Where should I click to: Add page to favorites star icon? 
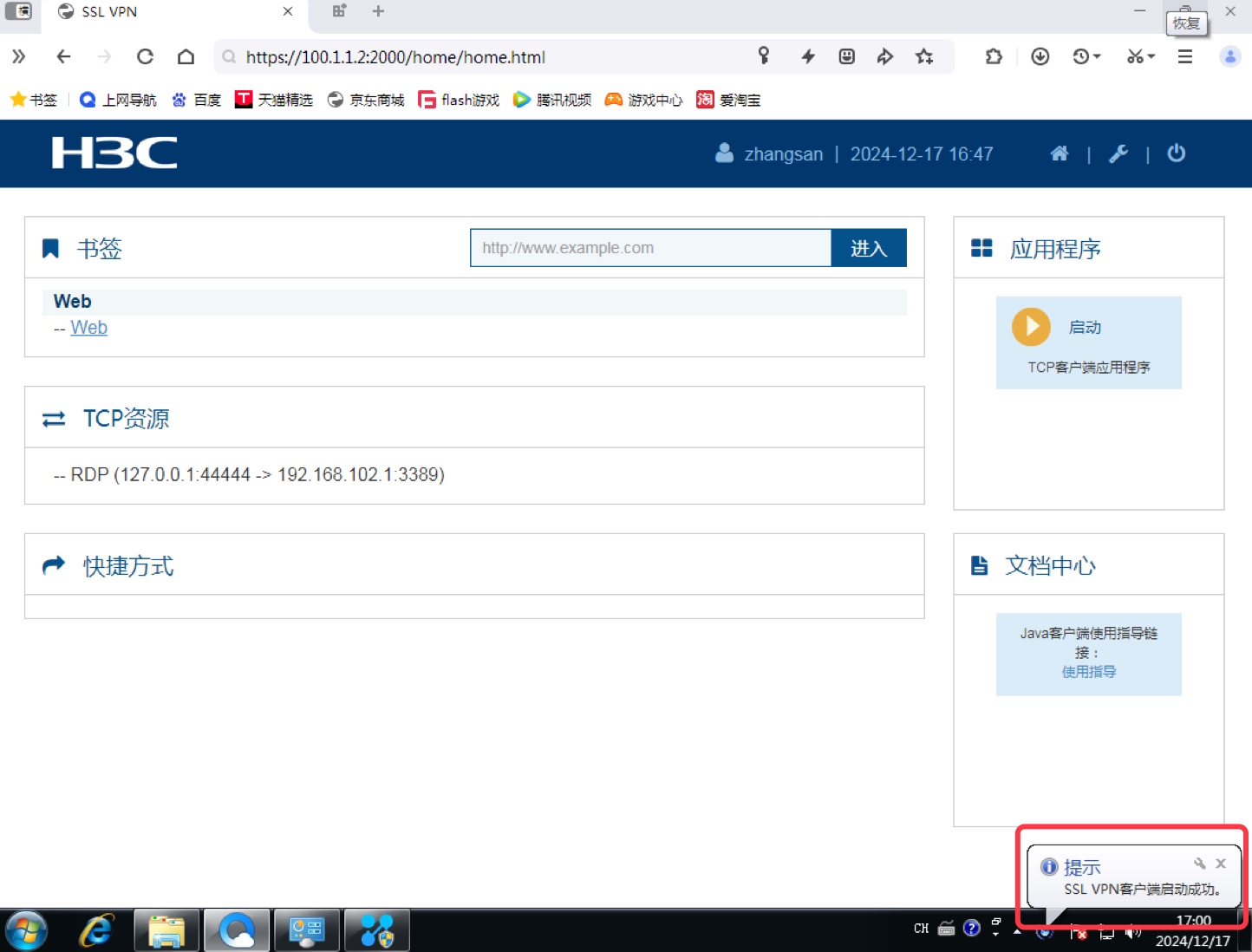pos(924,56)
